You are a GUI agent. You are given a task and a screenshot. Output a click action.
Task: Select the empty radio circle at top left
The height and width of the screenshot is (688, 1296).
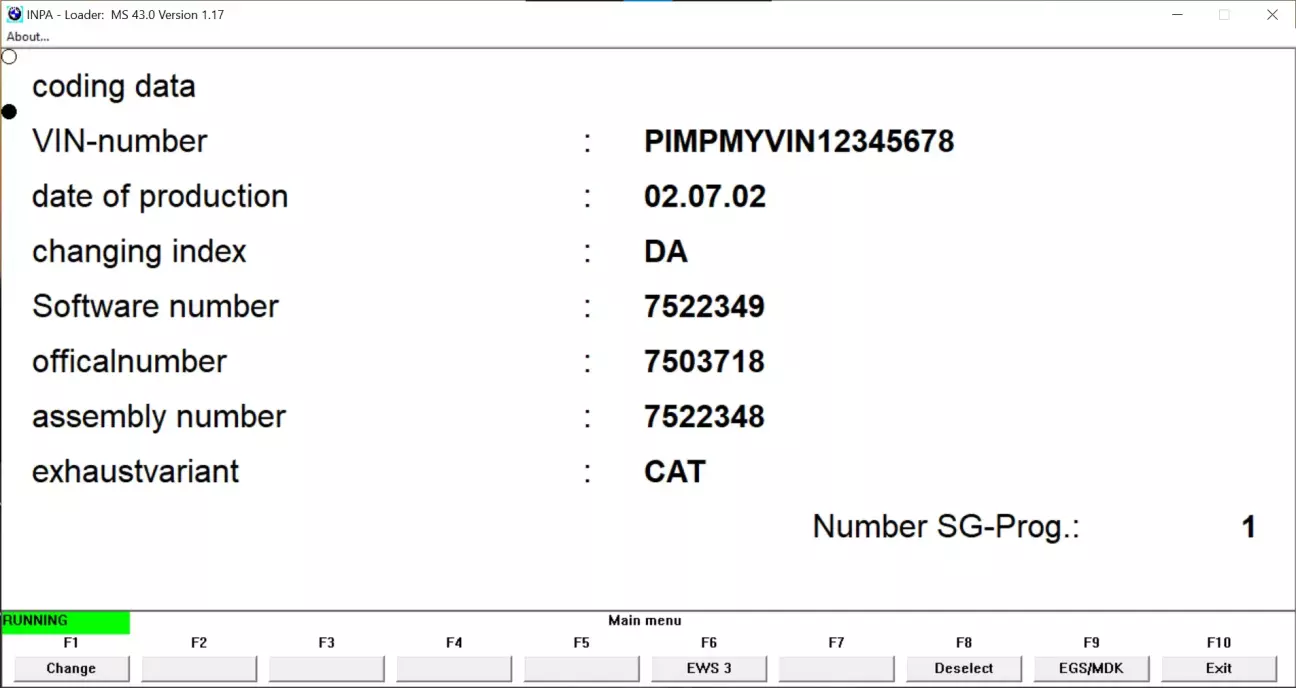point(9,57)
